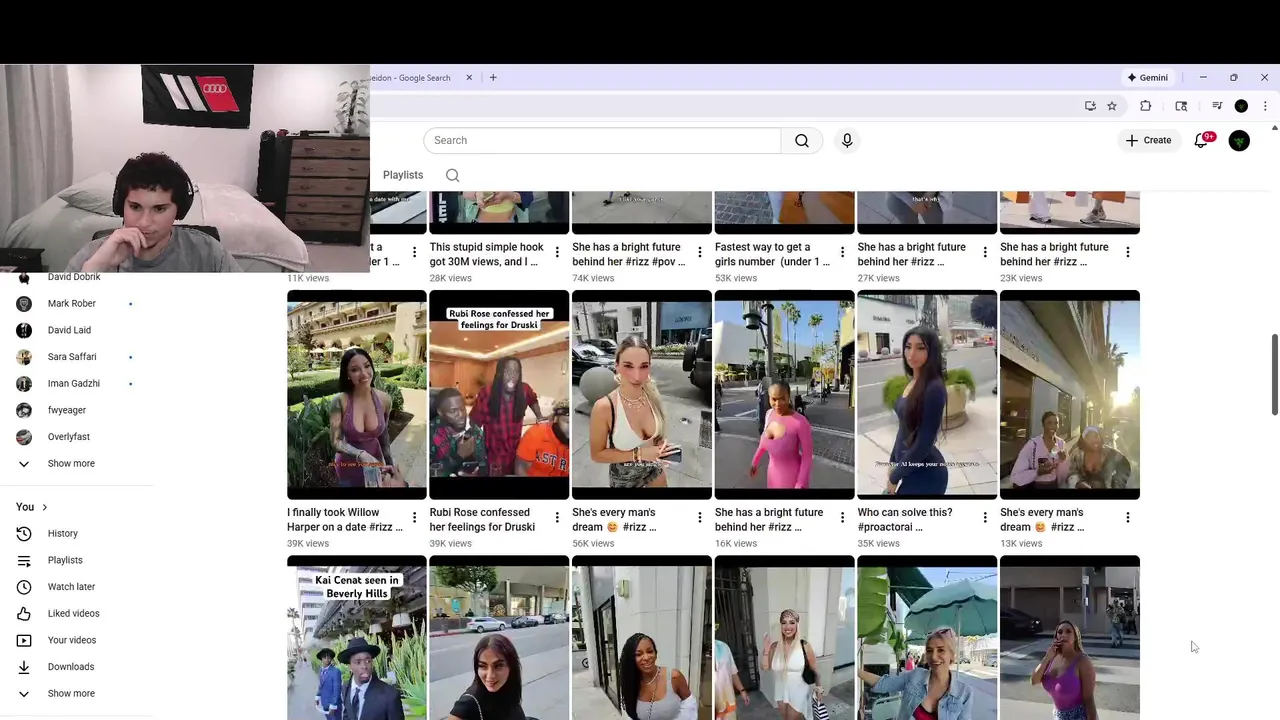Open the Chrome three-dot menu
The width and height of the screenshot is (1280, 720).
1265,106
